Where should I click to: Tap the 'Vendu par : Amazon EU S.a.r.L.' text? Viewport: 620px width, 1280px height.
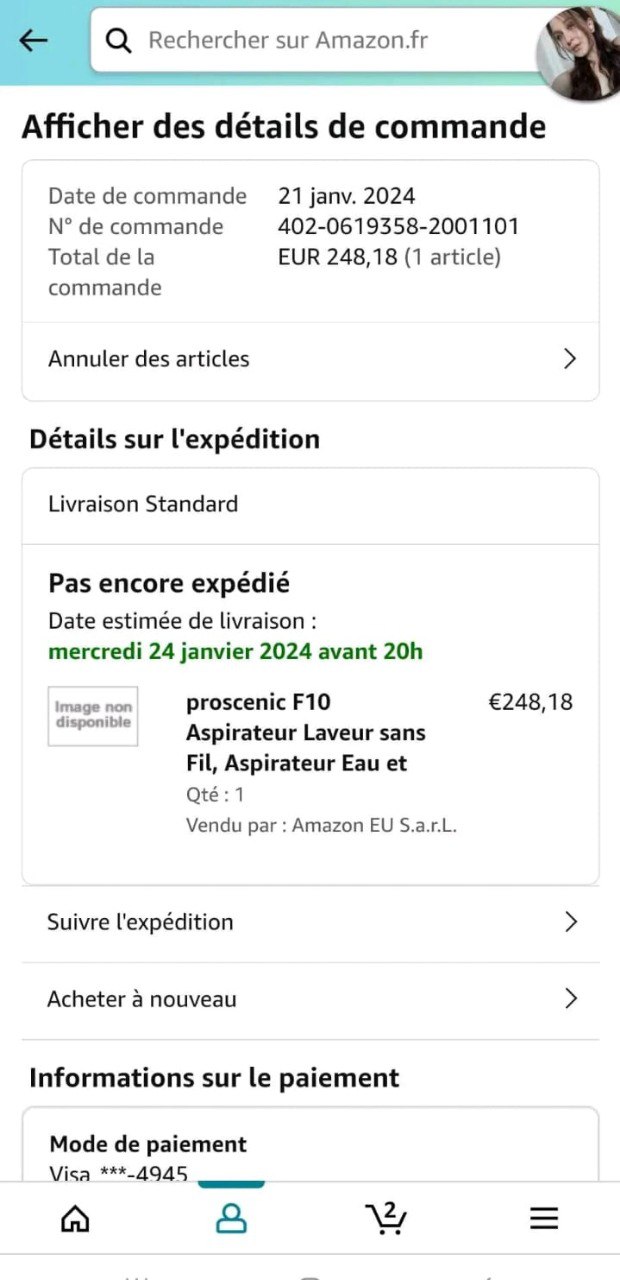321,826
